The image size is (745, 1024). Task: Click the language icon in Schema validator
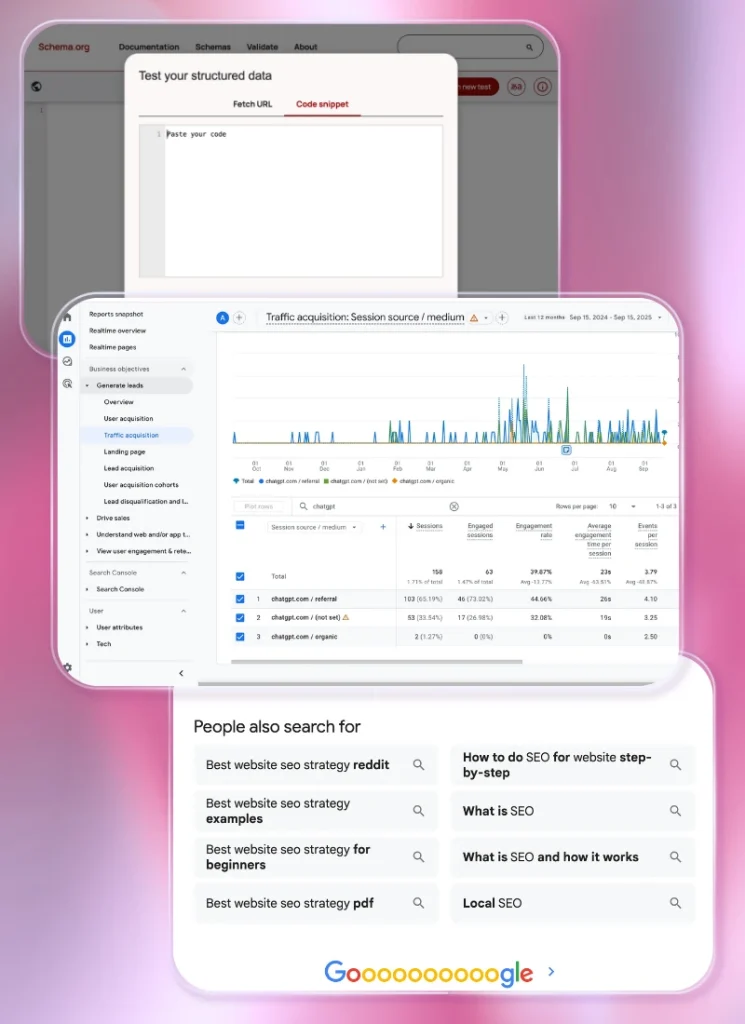[516, 86]
